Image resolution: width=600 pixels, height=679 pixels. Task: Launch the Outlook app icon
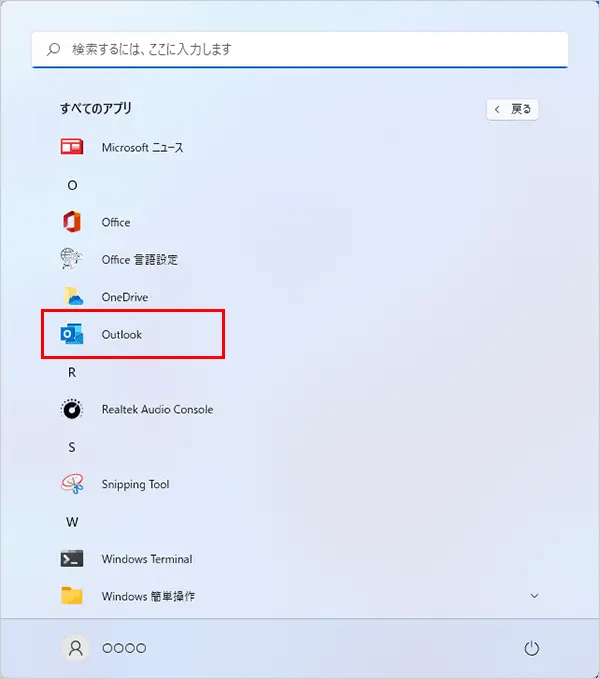pyautogui.click(x=72, y=334)
